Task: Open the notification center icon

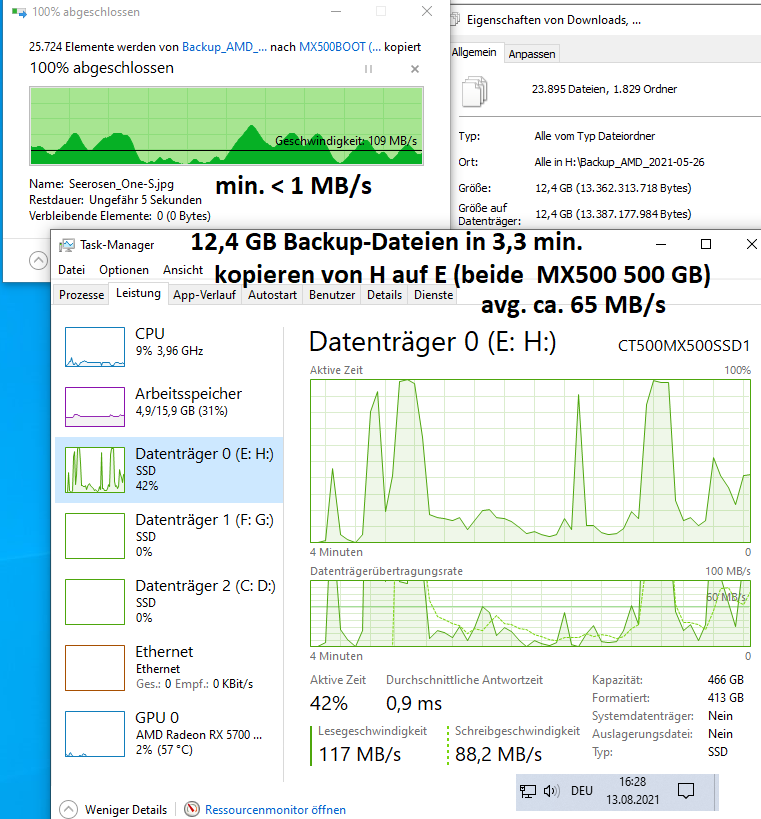Action: pyautogui.click(x=685, y=791)
